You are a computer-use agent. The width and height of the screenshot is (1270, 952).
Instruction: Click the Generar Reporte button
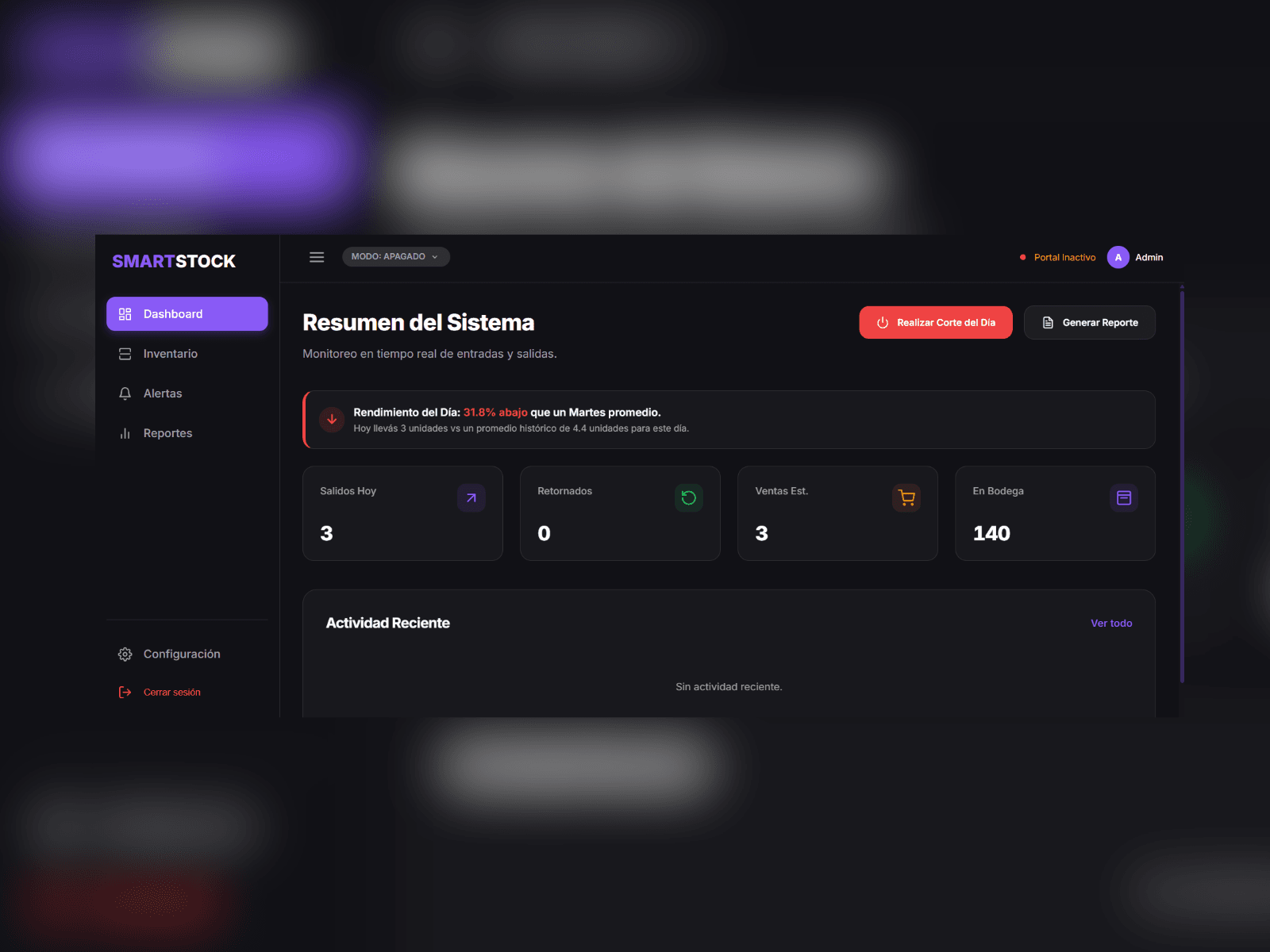(x=1090, y=323)
